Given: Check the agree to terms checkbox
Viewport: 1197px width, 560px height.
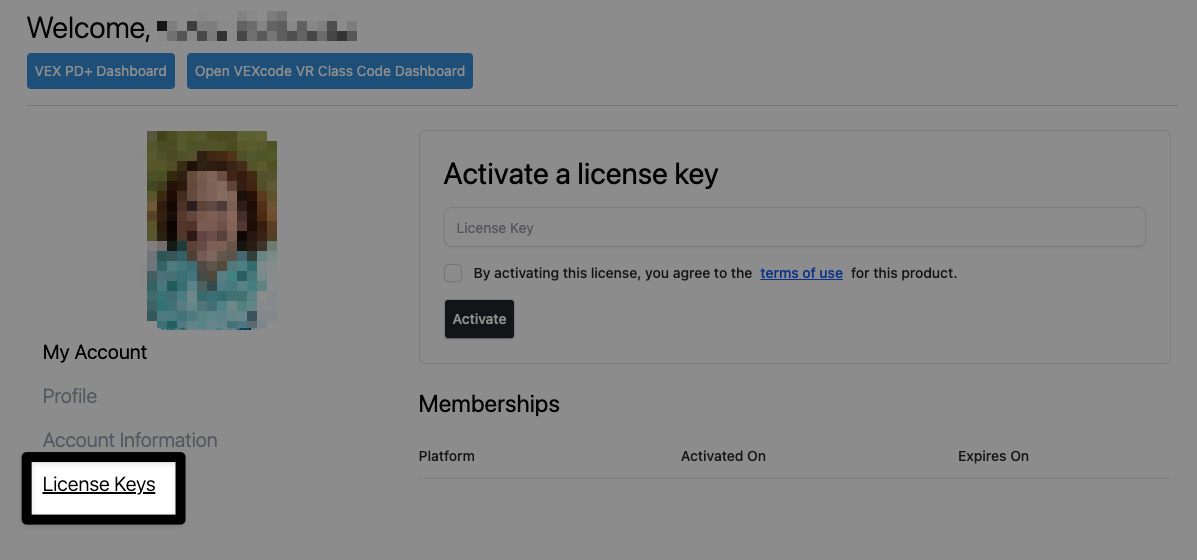Looking at the screenshot, I should pyautogui.click(x=453, y=273).
